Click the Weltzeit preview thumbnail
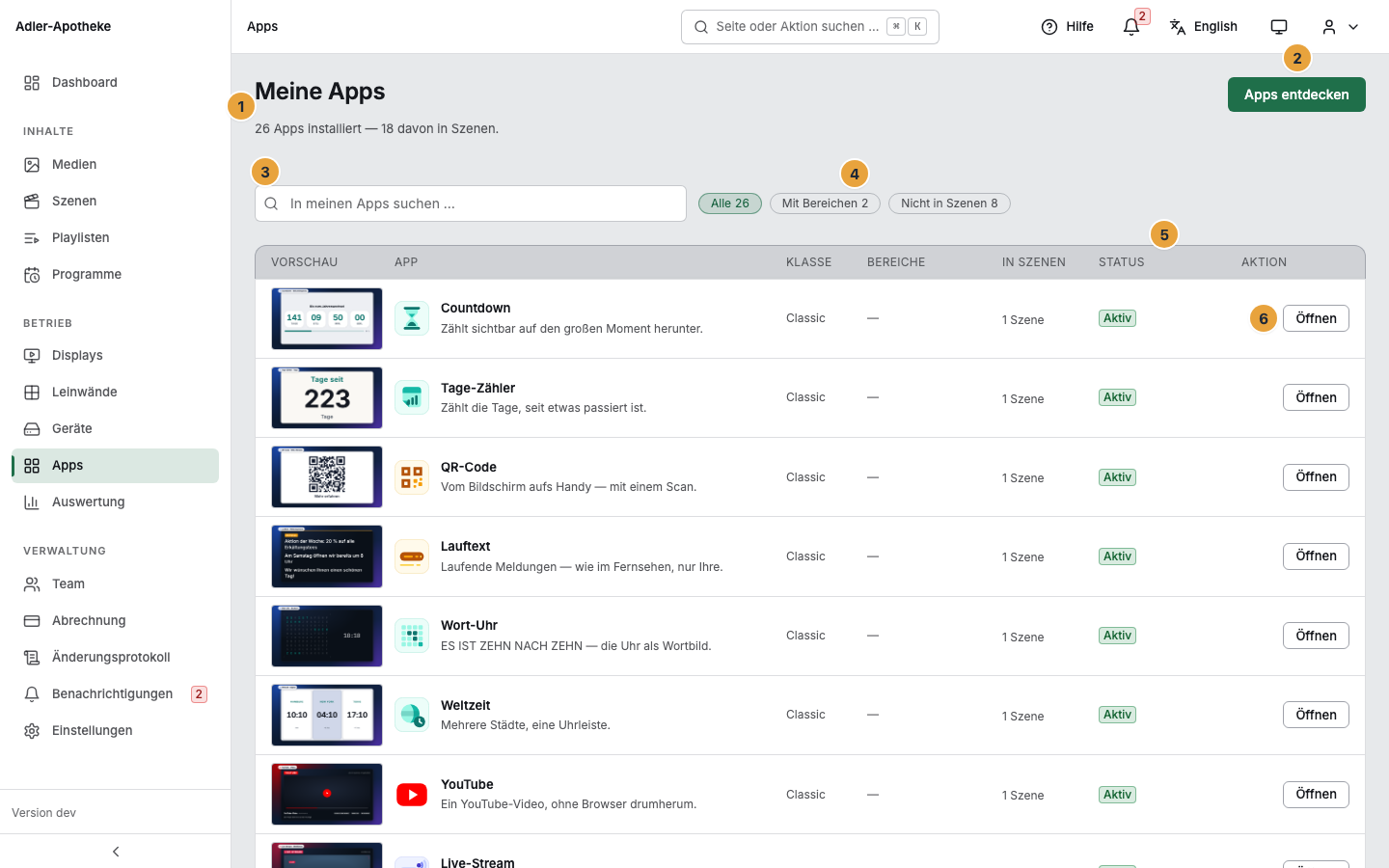 click(x=327, y=715)
